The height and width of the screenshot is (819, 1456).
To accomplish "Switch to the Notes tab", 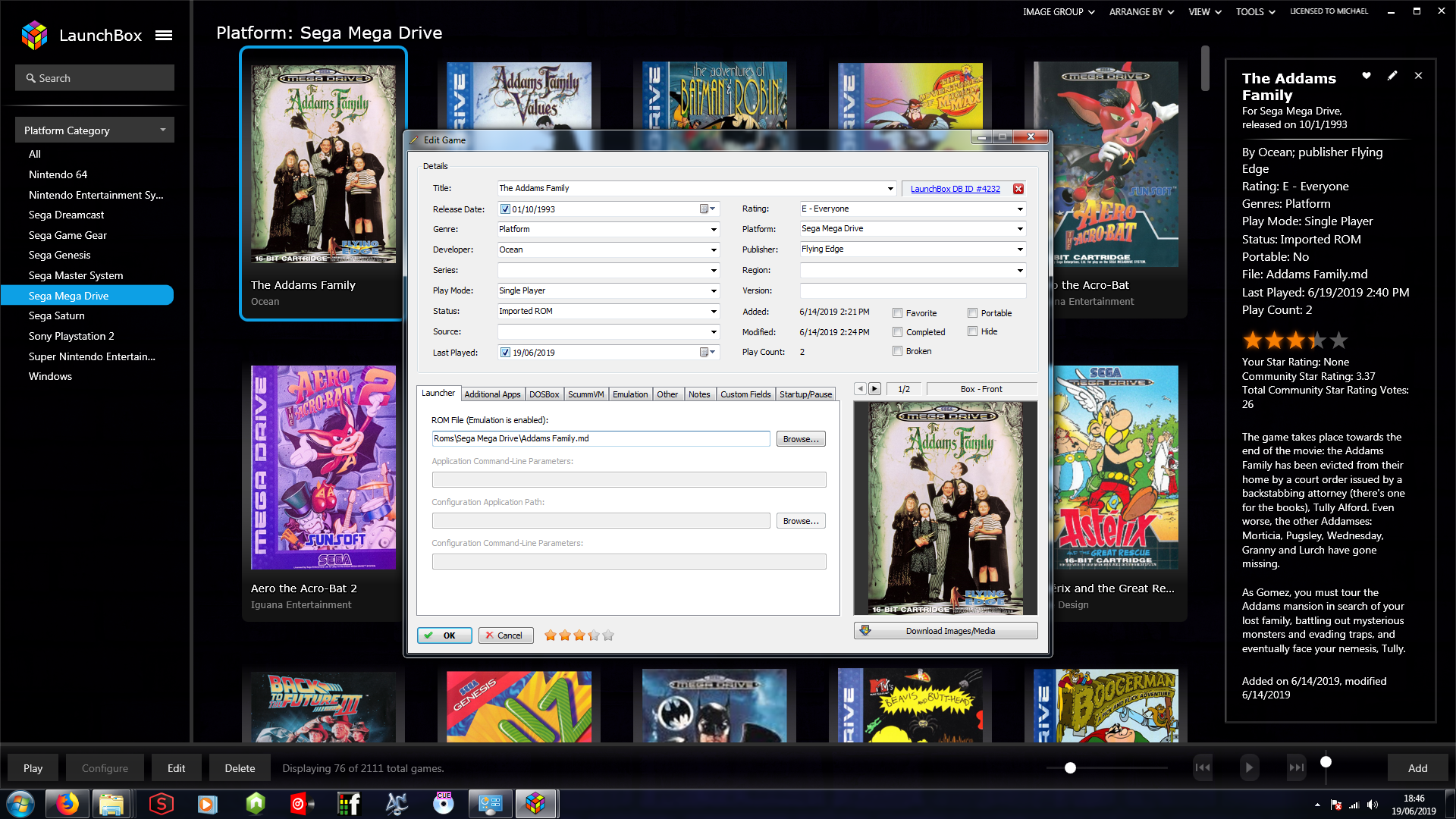I will click(699, 394).
